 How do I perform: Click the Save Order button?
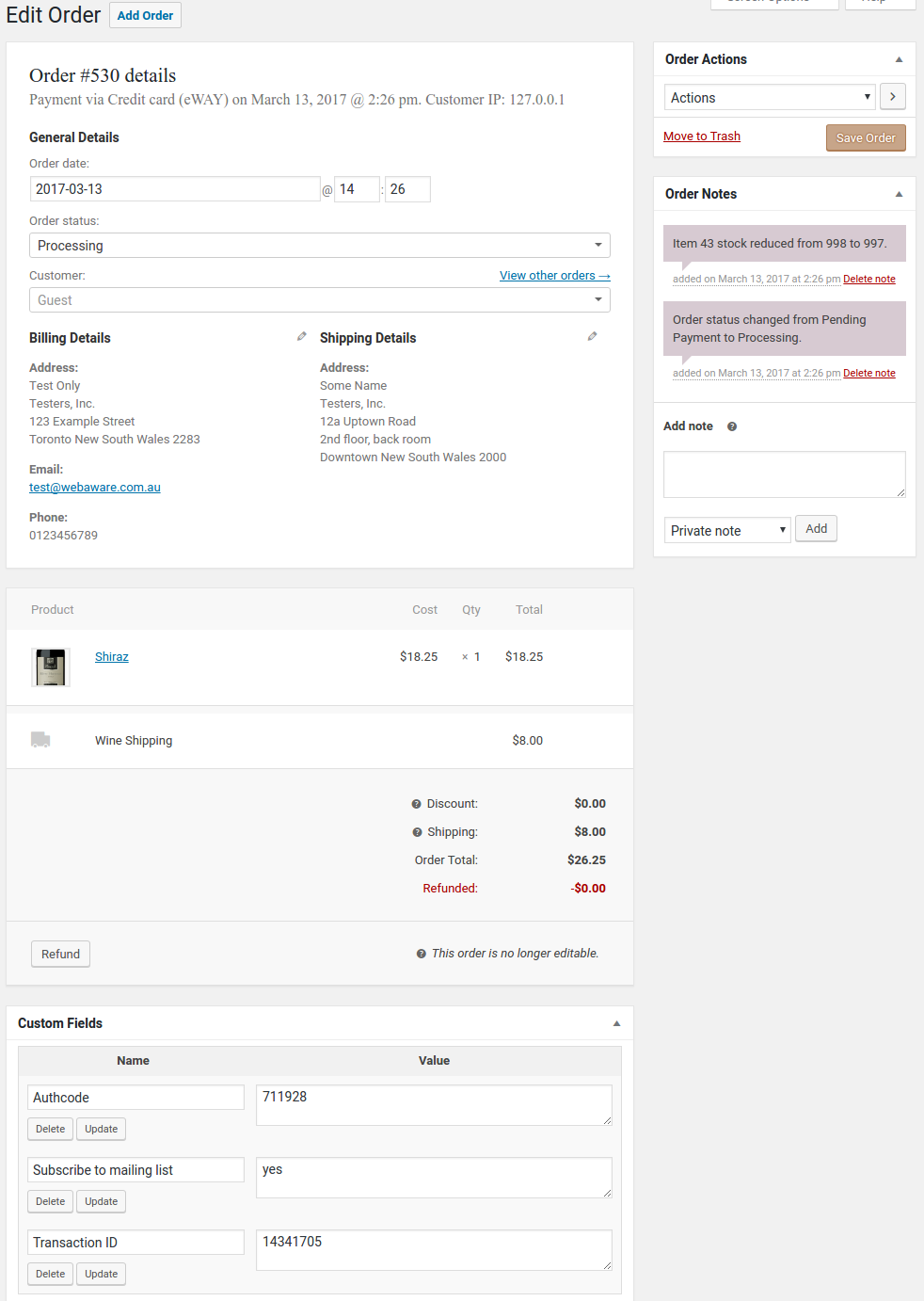tap(865, 137)
